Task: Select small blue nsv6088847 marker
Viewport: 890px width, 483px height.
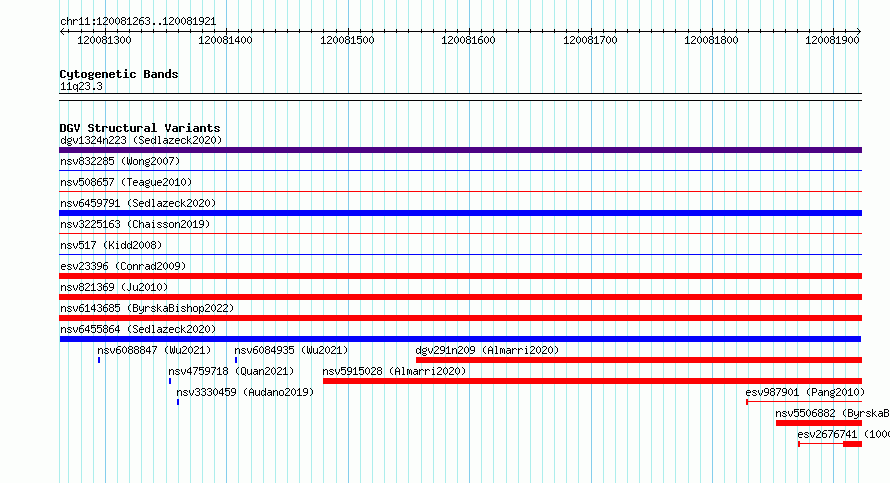Action: point(99,360)
